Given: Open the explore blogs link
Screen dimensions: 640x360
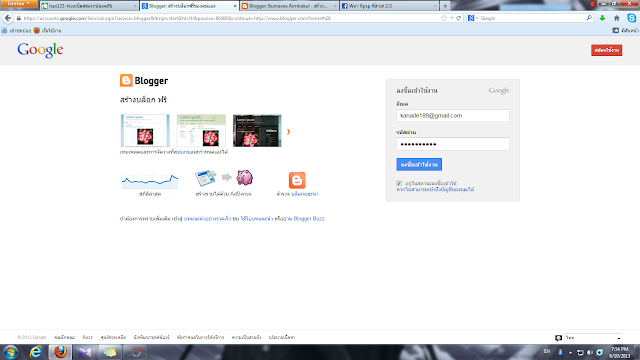Looking at the screenshot, I should (x=304, y=194).
